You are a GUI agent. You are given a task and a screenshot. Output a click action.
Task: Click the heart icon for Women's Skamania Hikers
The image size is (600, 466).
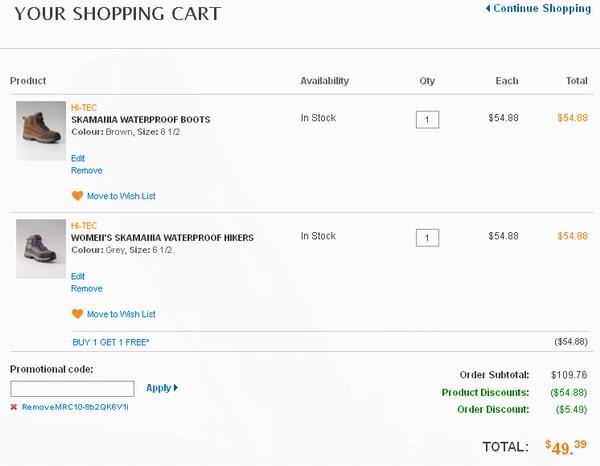click(77, 314)
